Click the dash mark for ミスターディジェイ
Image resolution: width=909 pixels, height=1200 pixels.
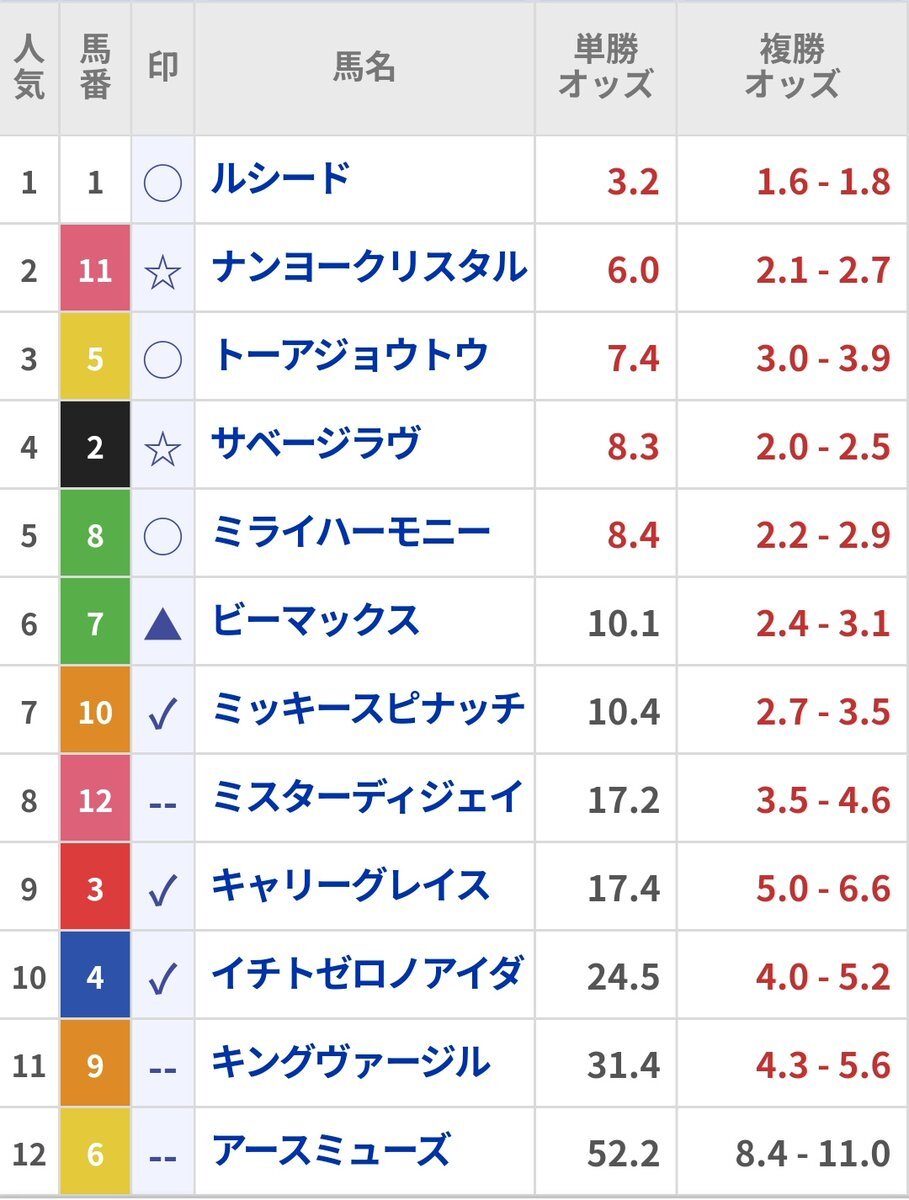162,803
